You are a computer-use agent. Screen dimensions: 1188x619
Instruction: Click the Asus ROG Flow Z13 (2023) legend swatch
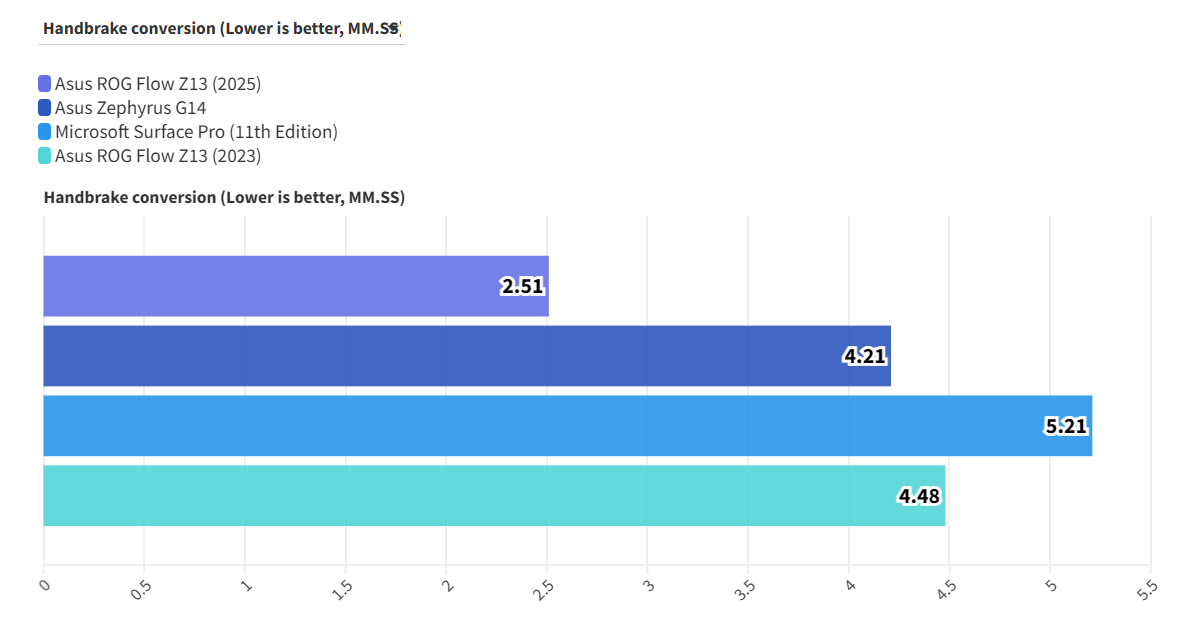(44, 156)
